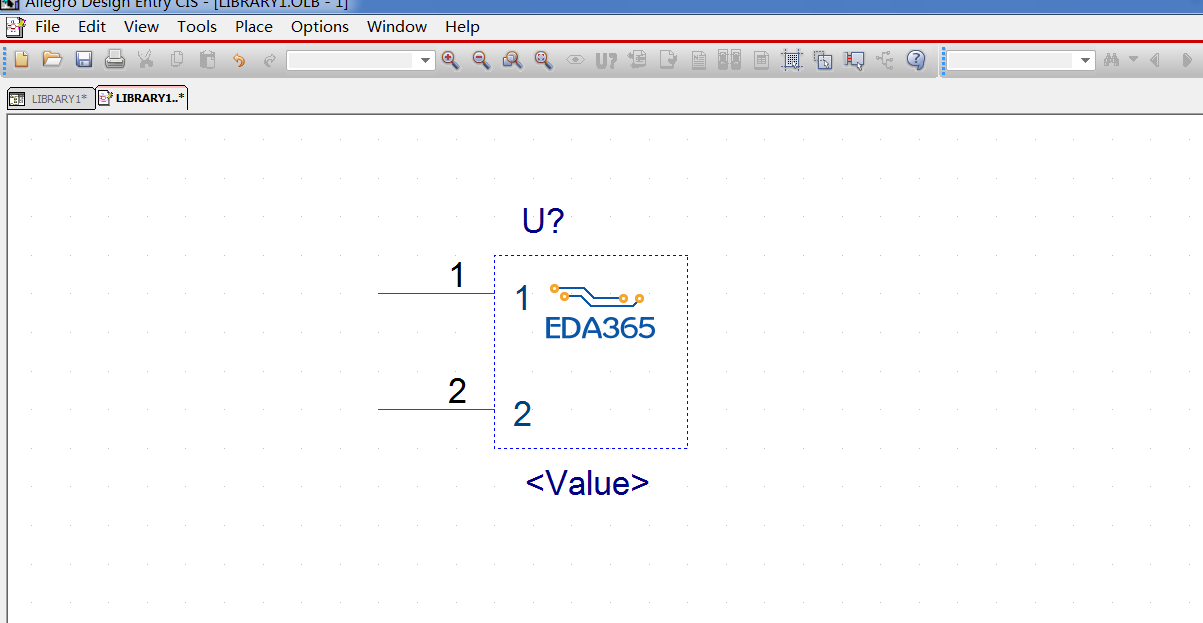Open the Window menu
Image resolution: width=1203 pixels, height=623 pixels.
click(x=397, y=27)
